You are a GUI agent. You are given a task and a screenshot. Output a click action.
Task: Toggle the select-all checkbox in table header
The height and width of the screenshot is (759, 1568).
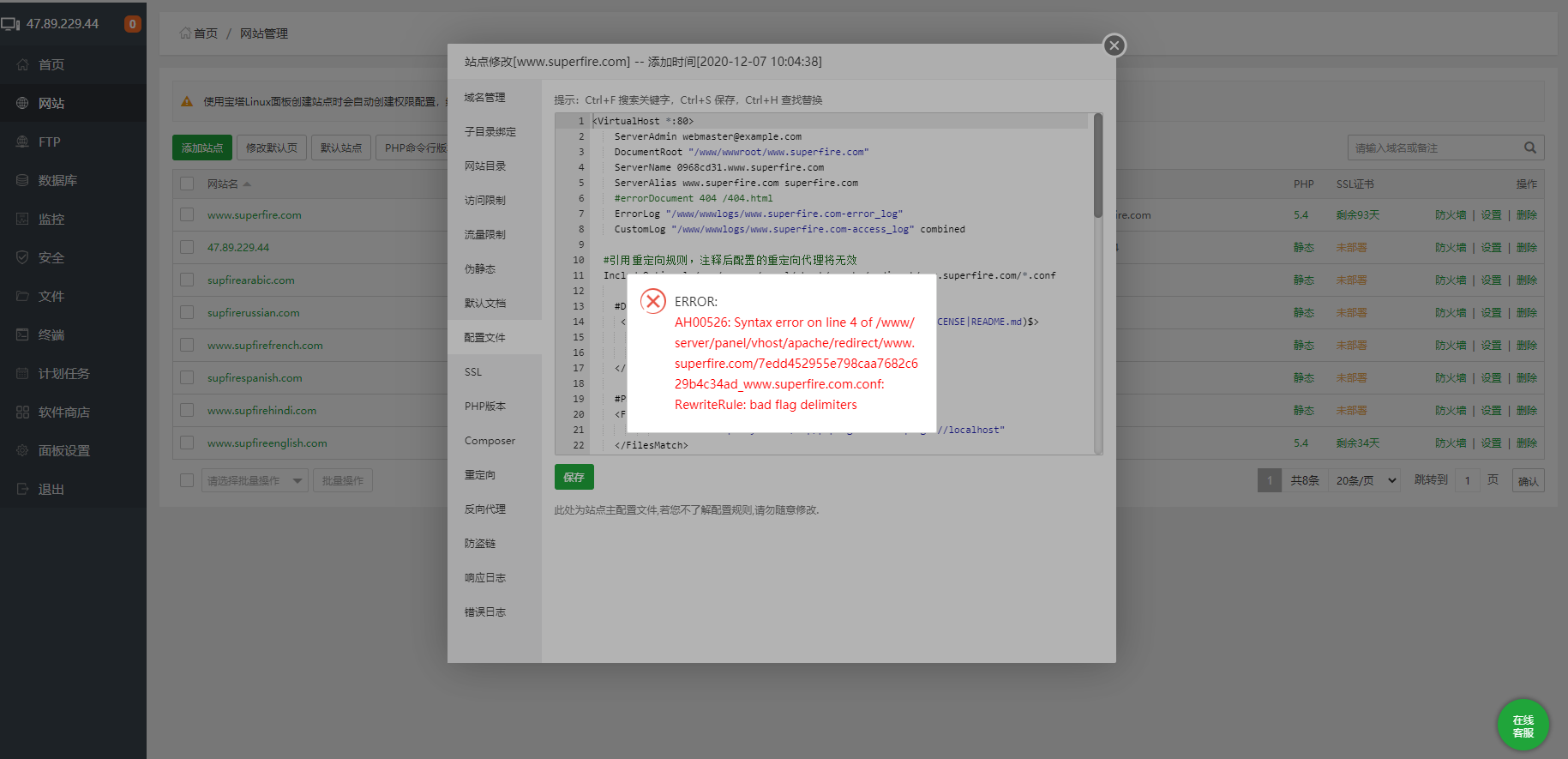[187, 184]
